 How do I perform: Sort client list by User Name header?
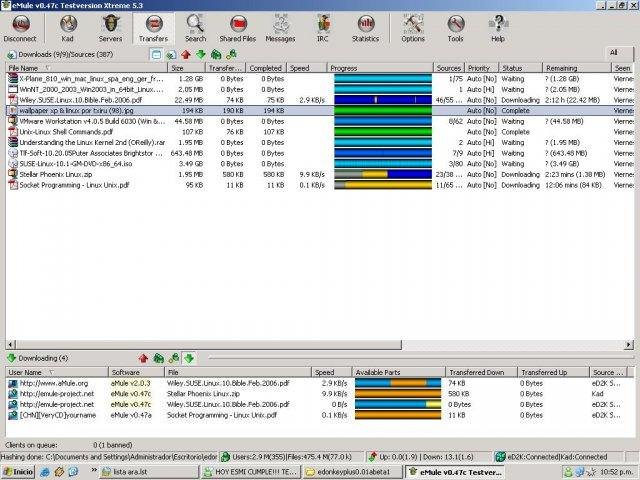click(x=57, y=372)
